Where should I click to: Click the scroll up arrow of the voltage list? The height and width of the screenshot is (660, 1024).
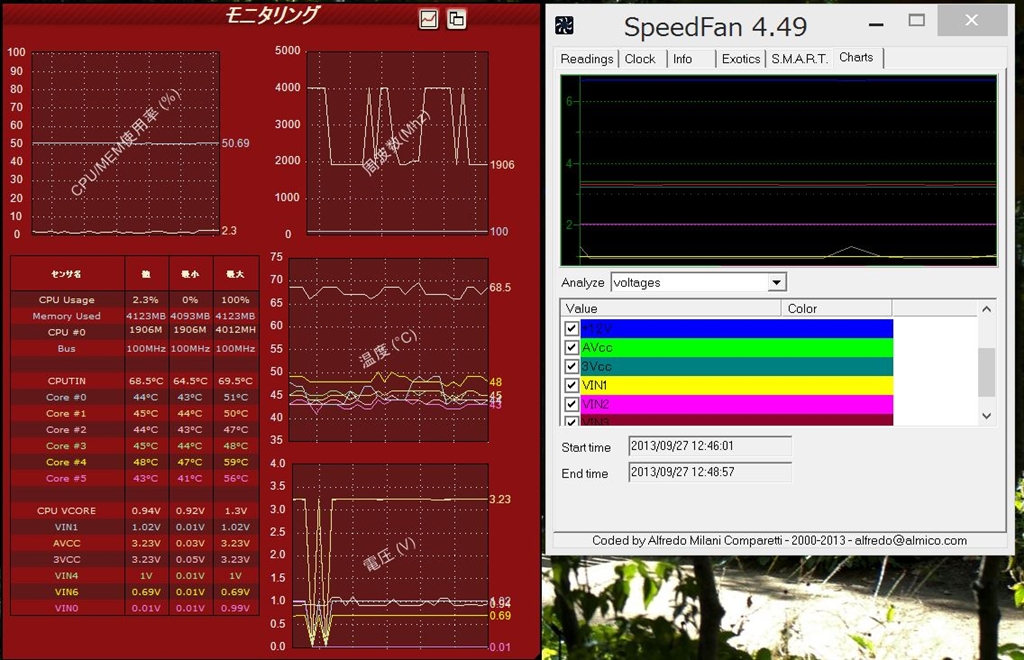click(987, 309)
